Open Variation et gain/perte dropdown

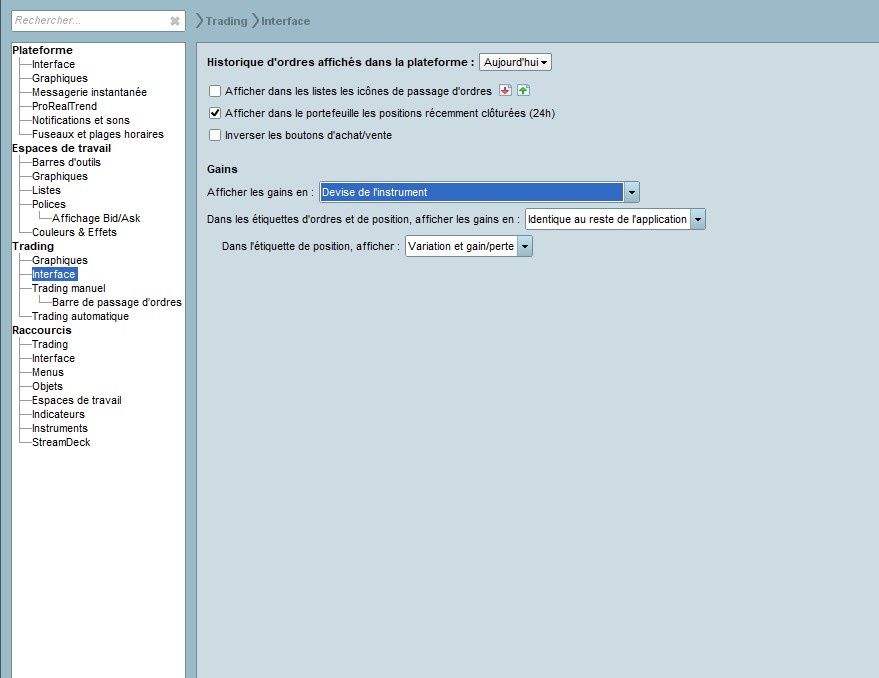469,246
